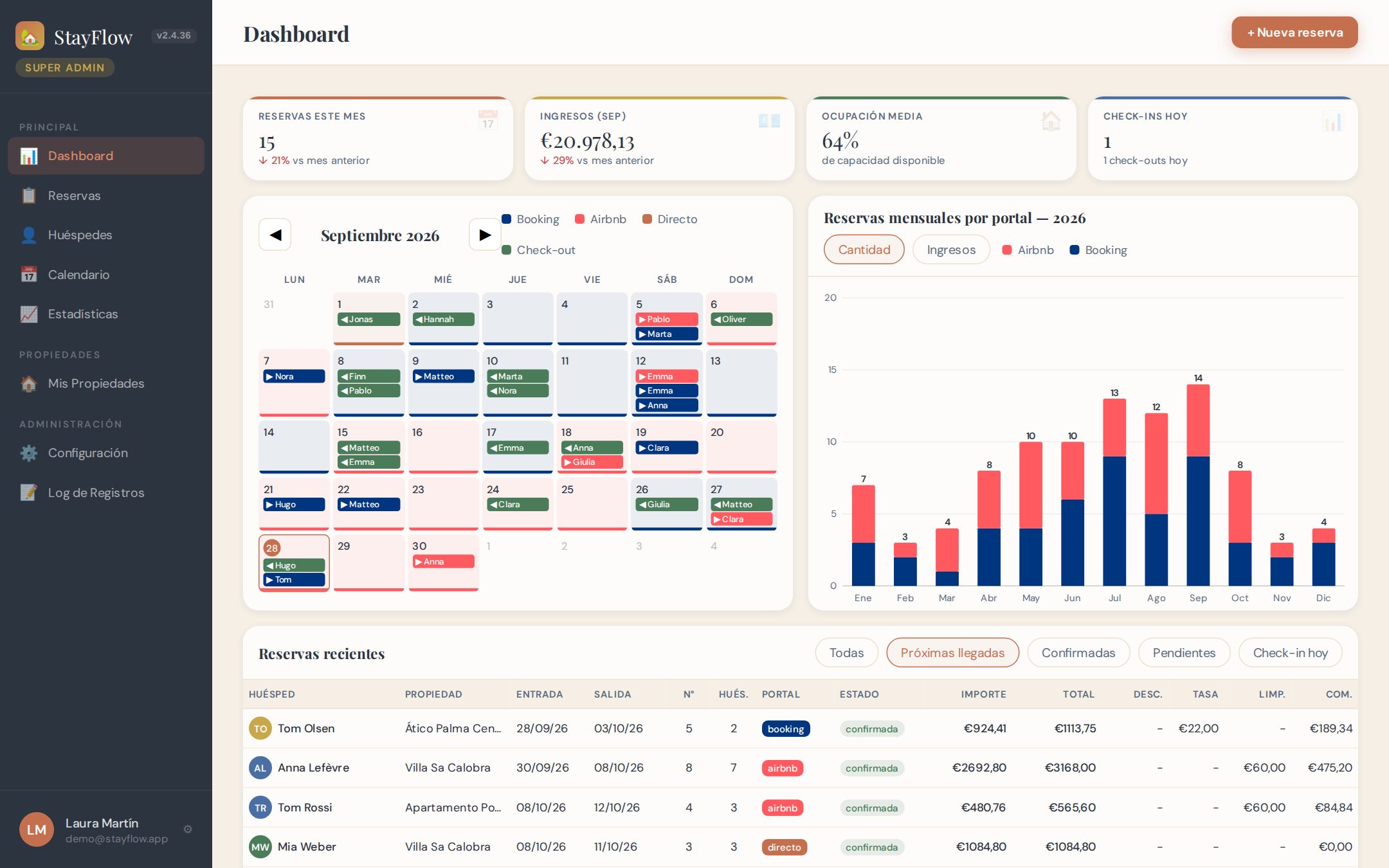The width and height of the screenshot is (1389, 868).
Task: Click the Mis Propiedades house icon
Action: click(x=29, y=383)
